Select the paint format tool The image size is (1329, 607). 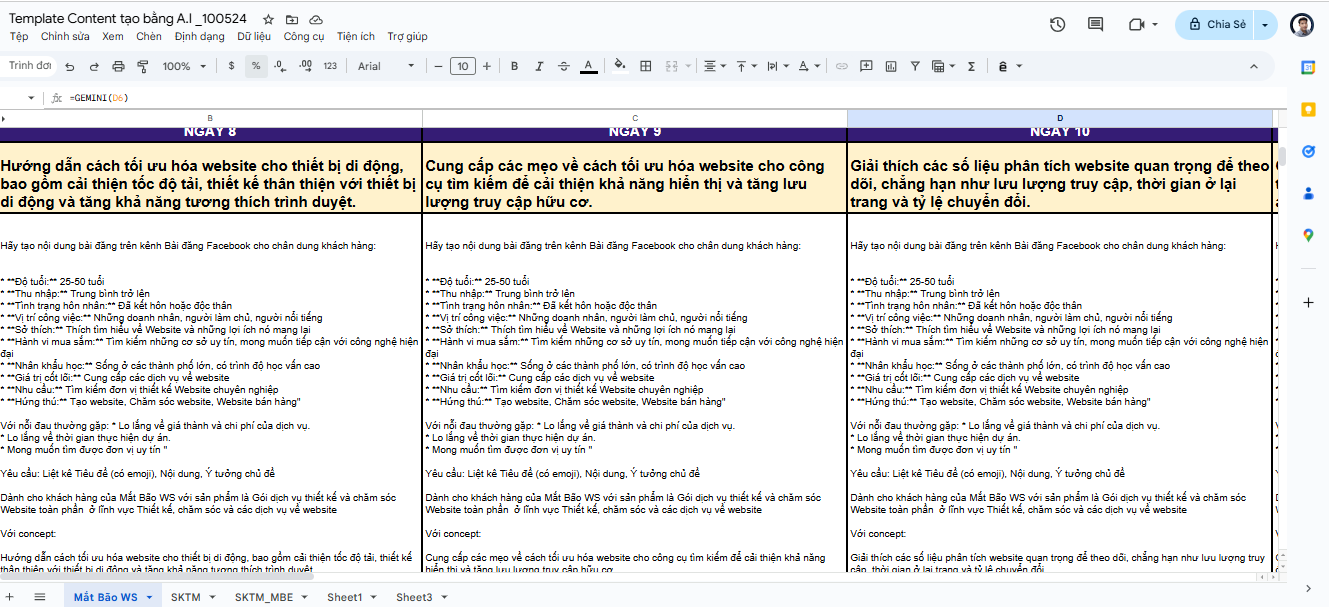141,67
